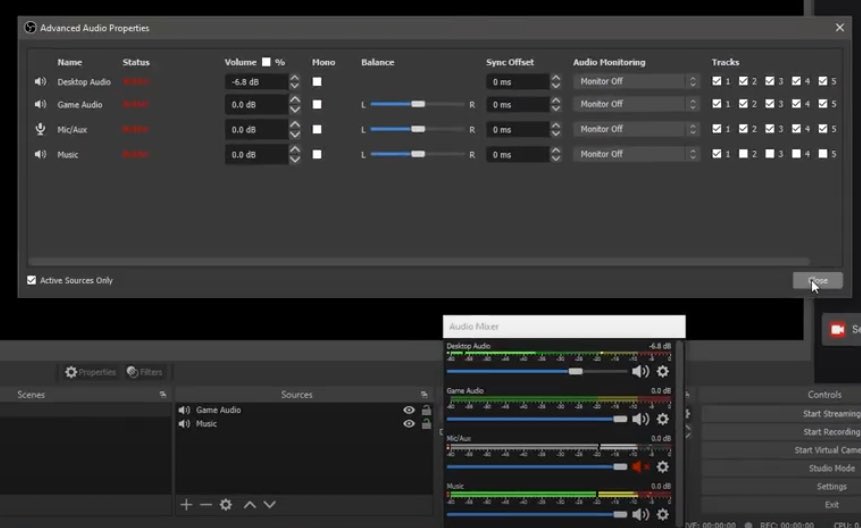Click Start Virtual Camera button

[x=827, y=450]
